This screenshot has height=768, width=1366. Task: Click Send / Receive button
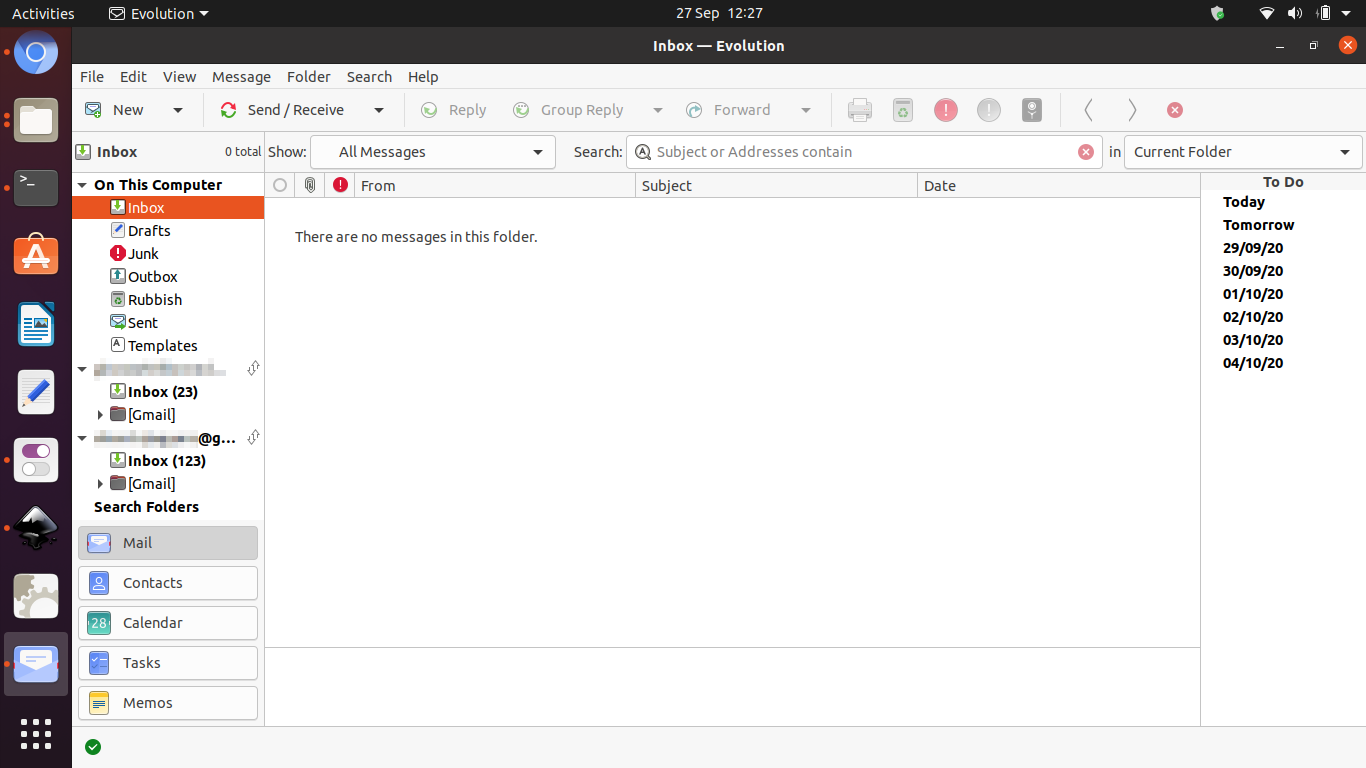pyautogui.click(x=282, y=110)
